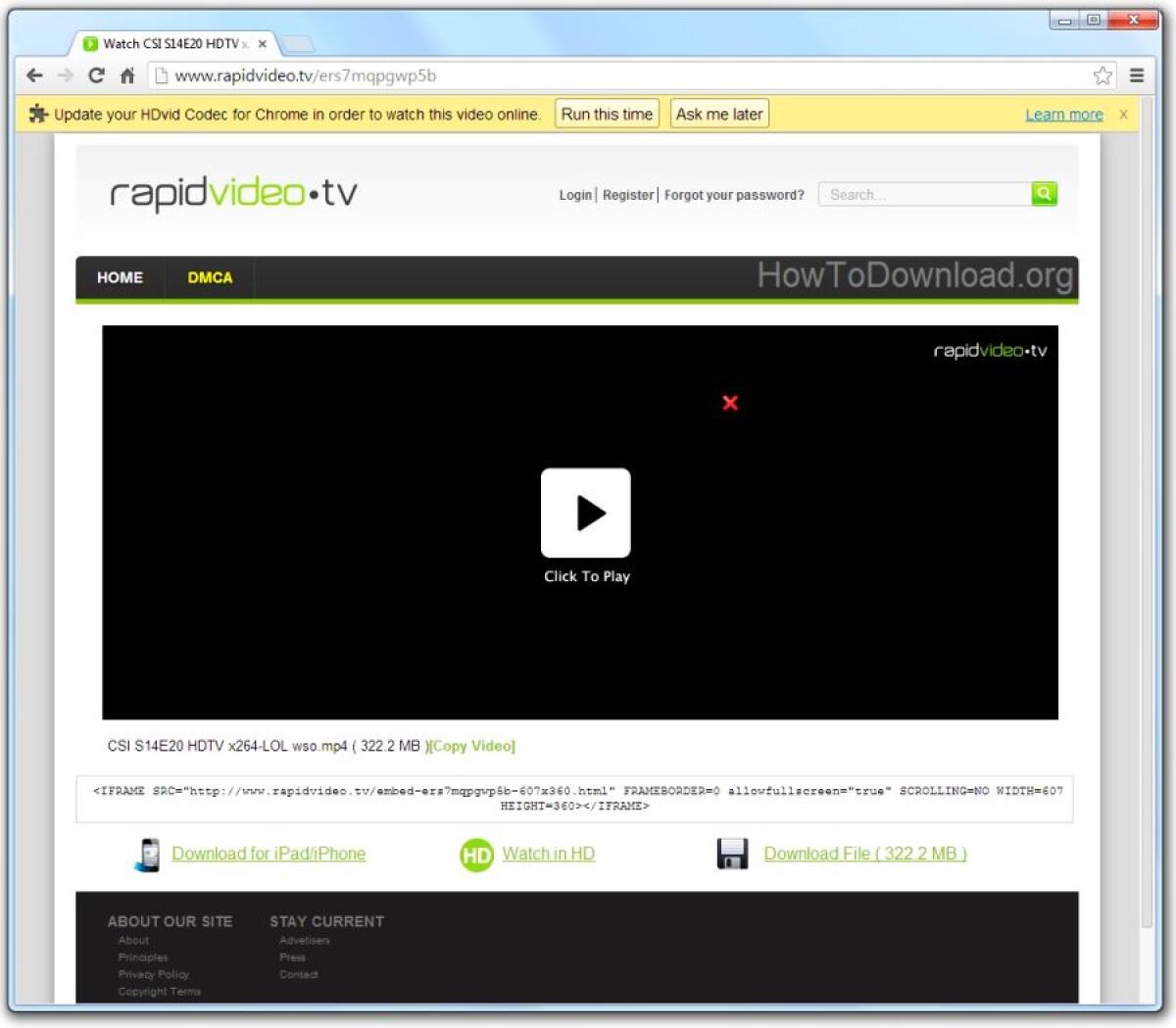Click the rapidvideo.tv logo
1176x1028 pixels.
pos(230,192)
